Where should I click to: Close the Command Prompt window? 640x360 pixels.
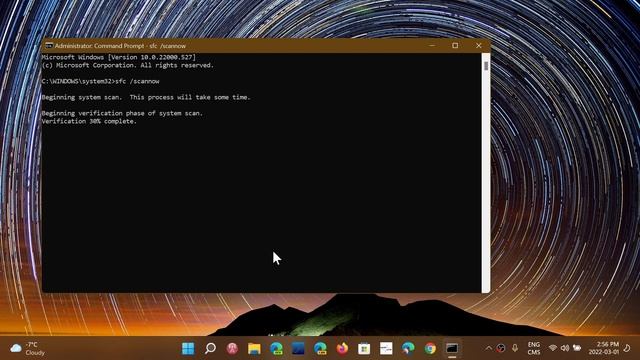(479, 46)
